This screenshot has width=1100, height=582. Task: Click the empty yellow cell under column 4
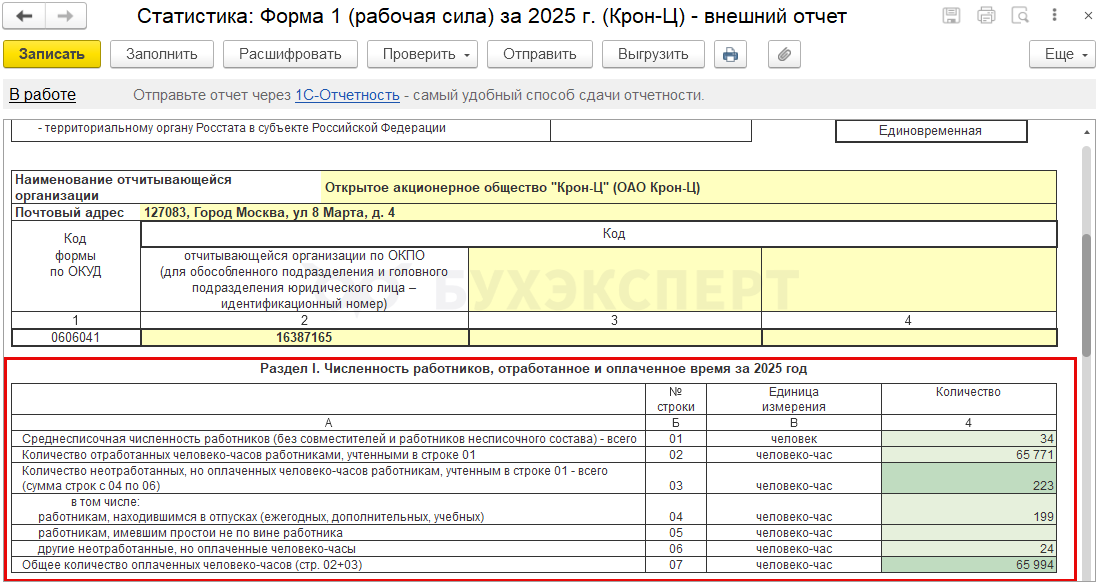[909, 337]
